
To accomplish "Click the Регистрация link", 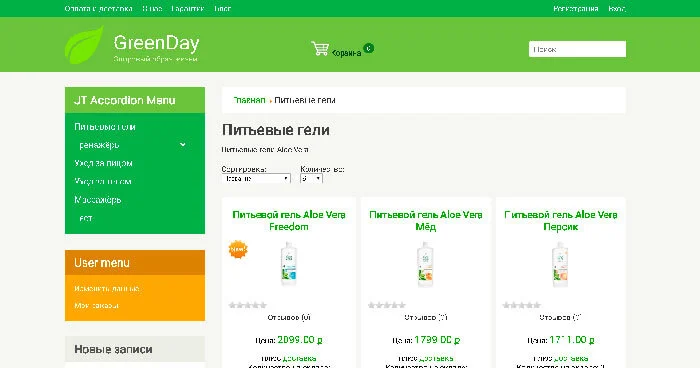I will point(575,8).
